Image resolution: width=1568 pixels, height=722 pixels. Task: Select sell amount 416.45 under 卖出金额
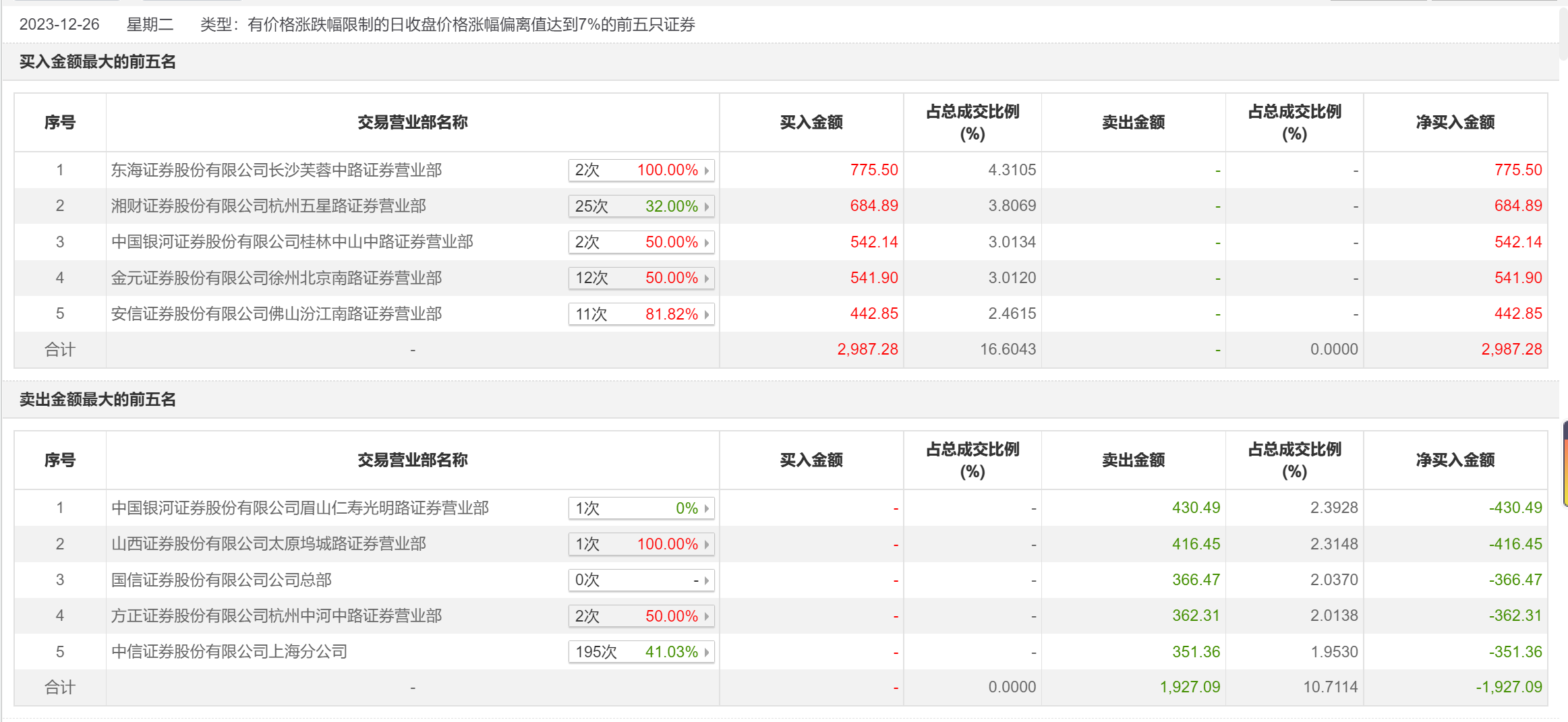point(1196,543)
